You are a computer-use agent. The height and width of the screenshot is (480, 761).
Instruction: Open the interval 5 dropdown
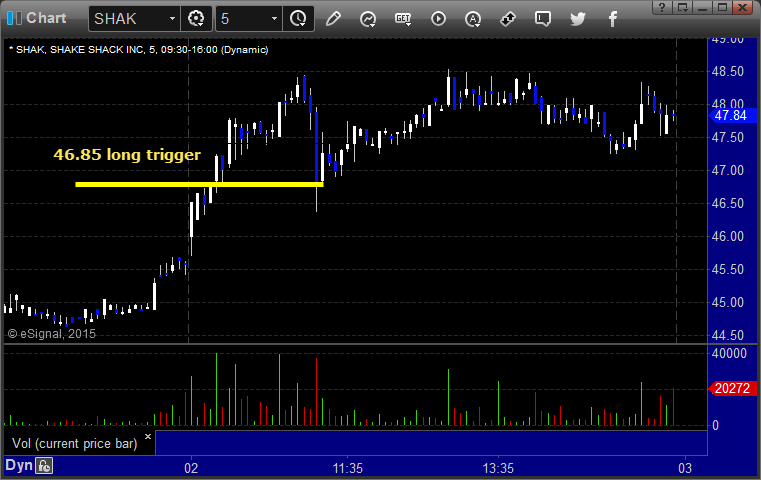[274, 19]
